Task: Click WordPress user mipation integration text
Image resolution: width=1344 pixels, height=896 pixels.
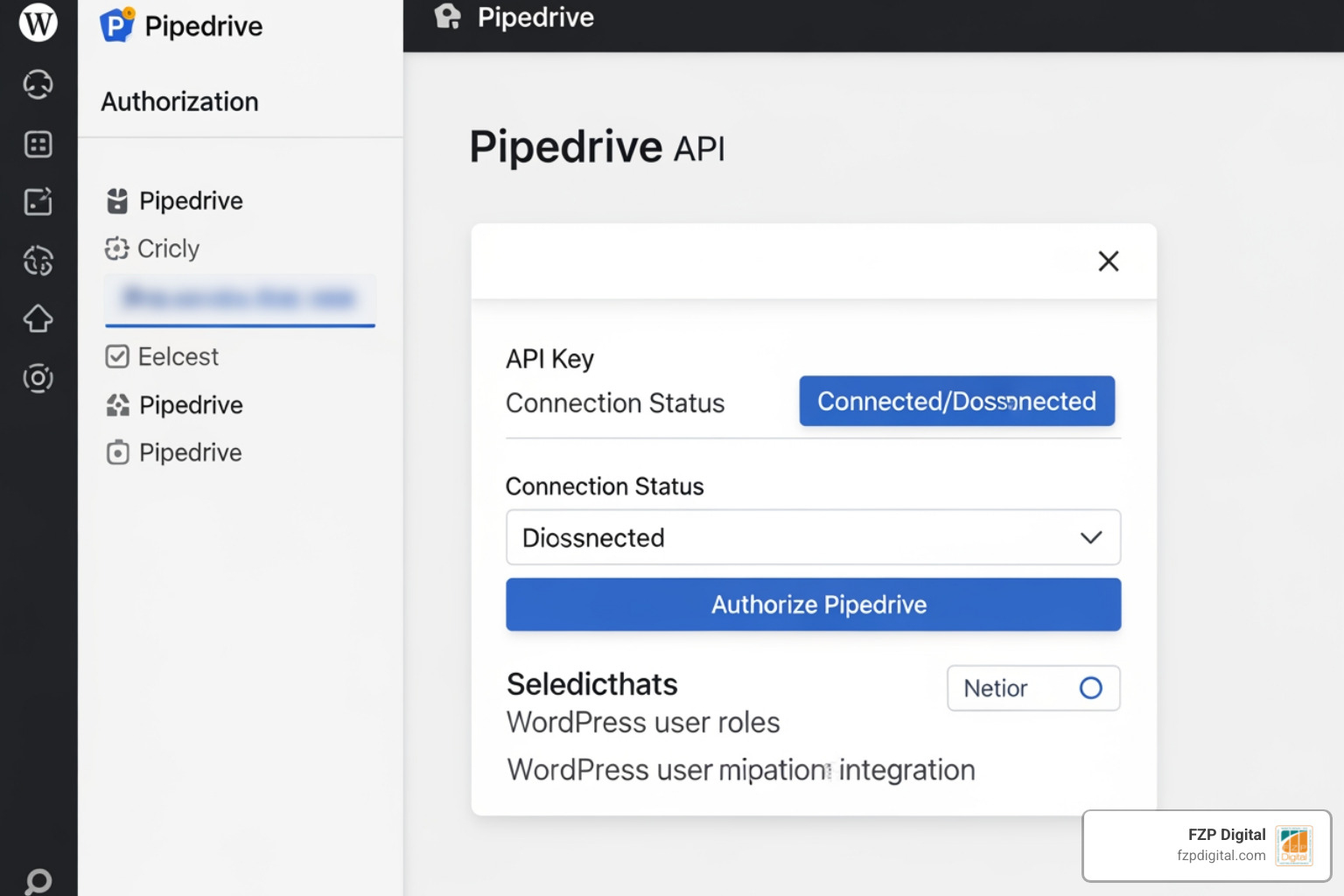Action: click(740, 770)
